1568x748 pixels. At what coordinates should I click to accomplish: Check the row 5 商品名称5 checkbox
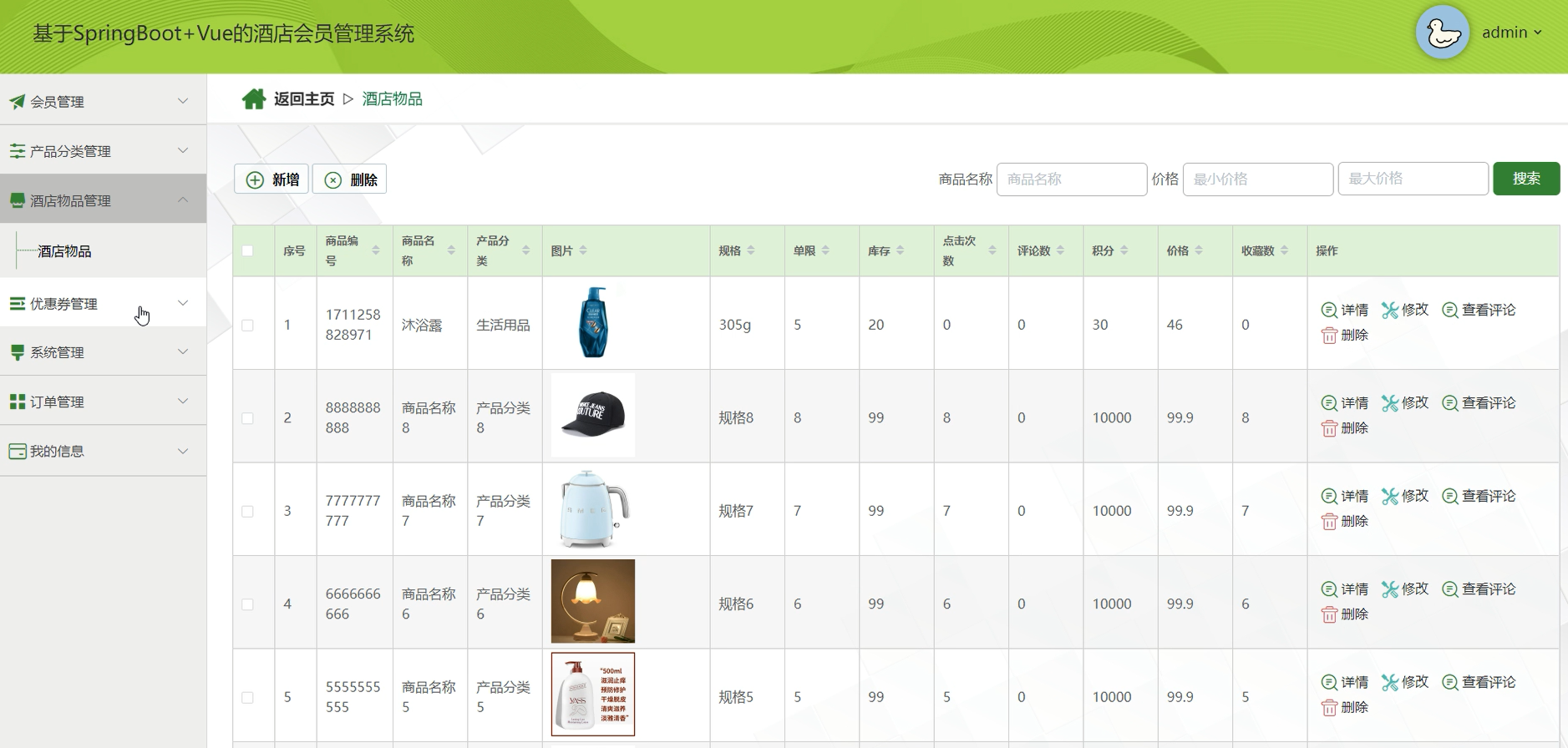(247, 697)
